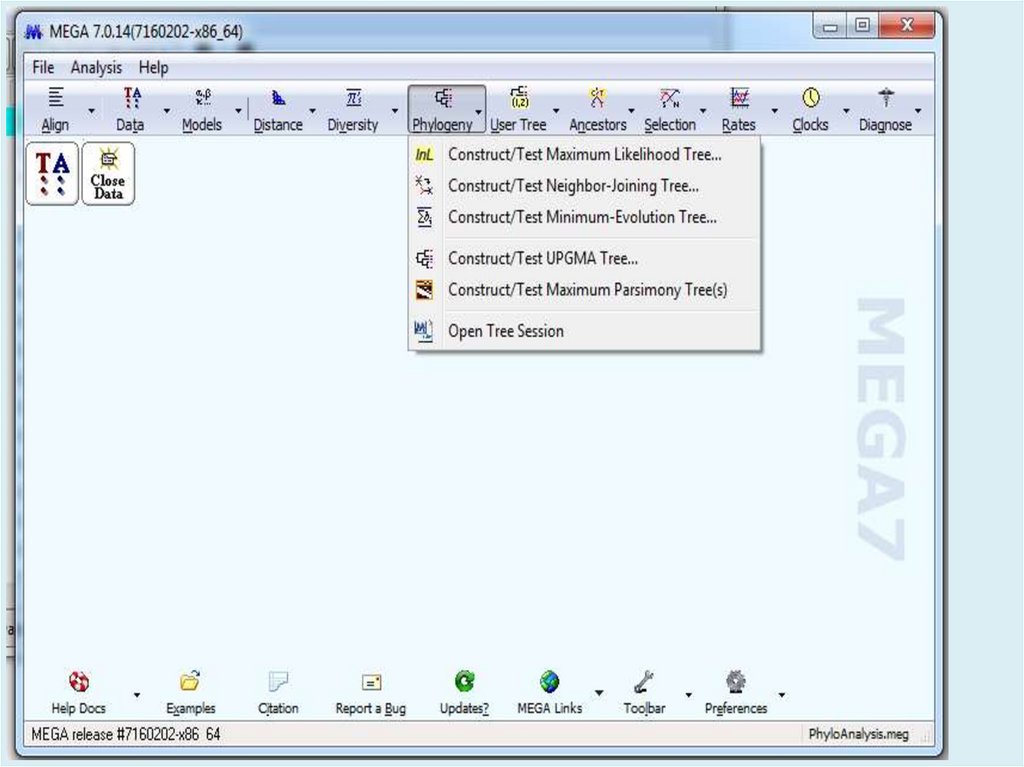Expand the Data dropdown arrow
This screenshot has width=1024, height=767.
[167, 111]
